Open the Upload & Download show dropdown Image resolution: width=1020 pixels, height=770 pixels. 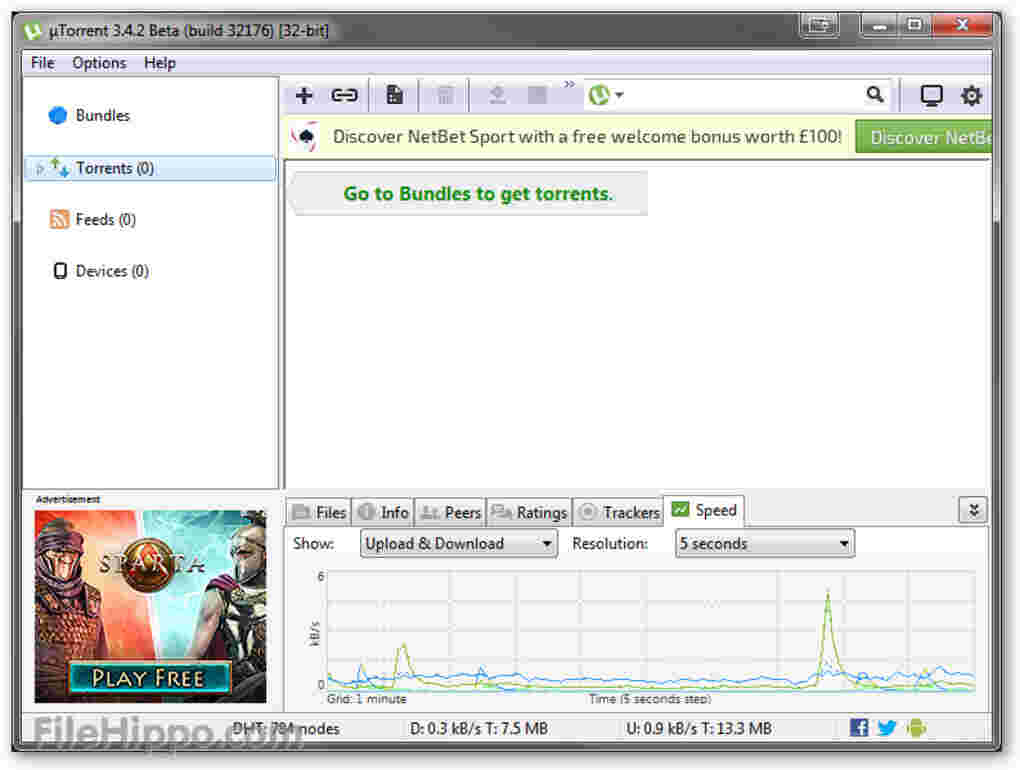[459, 544]
